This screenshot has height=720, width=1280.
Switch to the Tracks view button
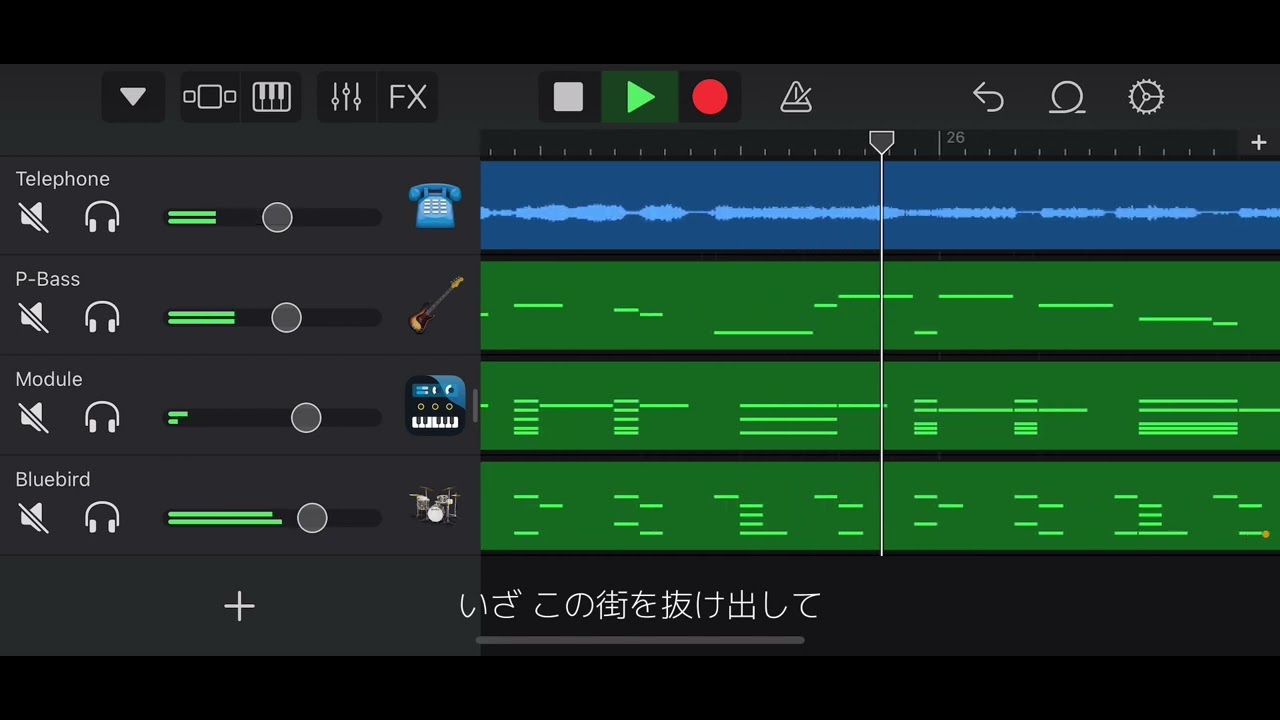210,97
